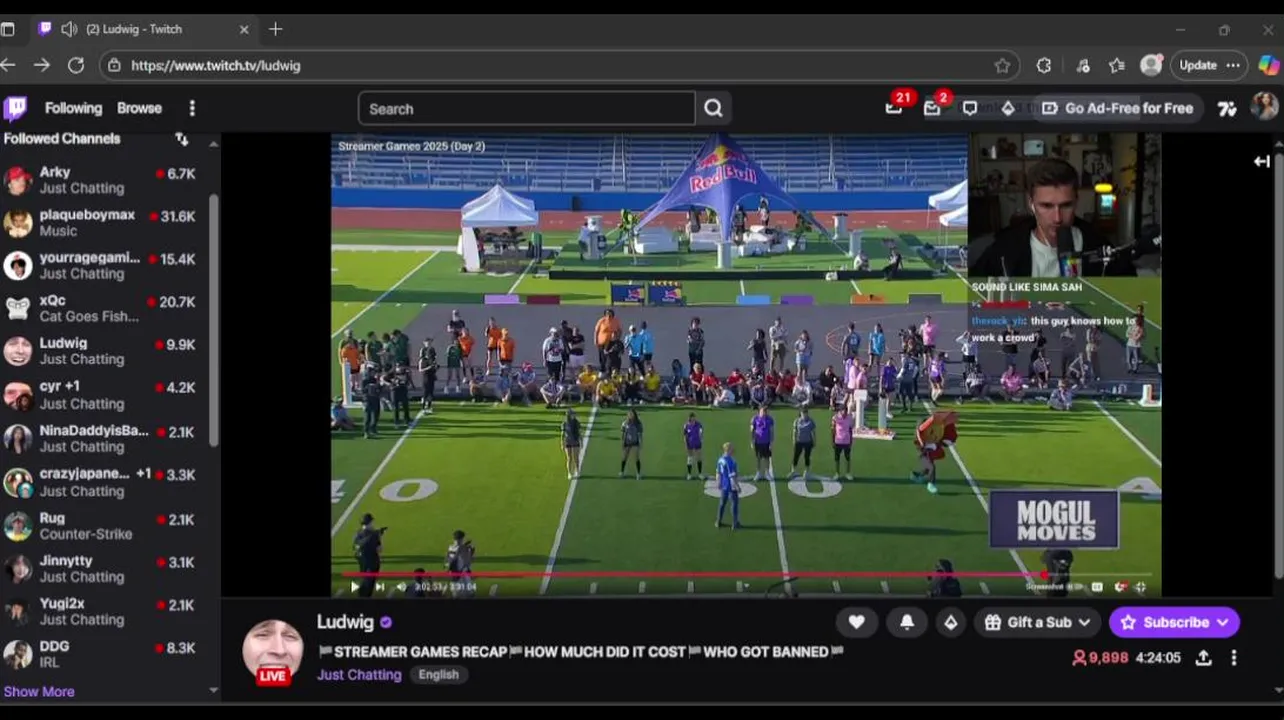Open the Rug Counter-Strike channel row
This screenshot has height=720, width=1284.
coord(108,525)
